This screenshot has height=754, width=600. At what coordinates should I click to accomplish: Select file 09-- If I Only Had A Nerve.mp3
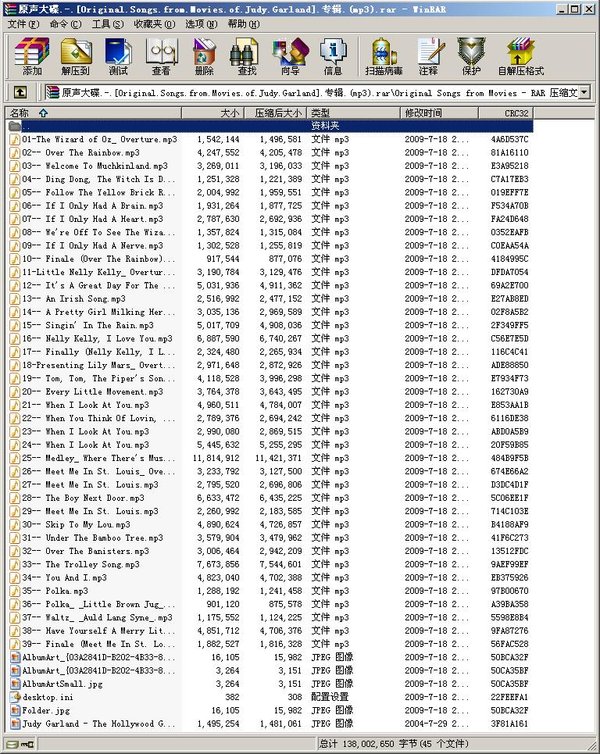click(92, 246)
